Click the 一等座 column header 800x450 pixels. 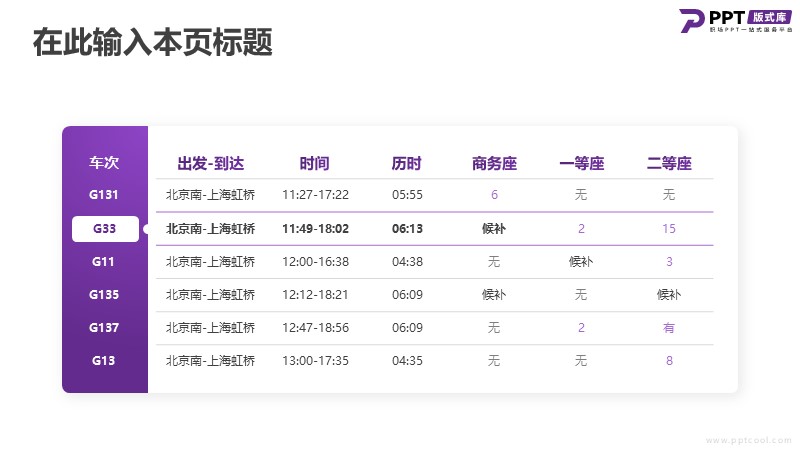(582, 164)
